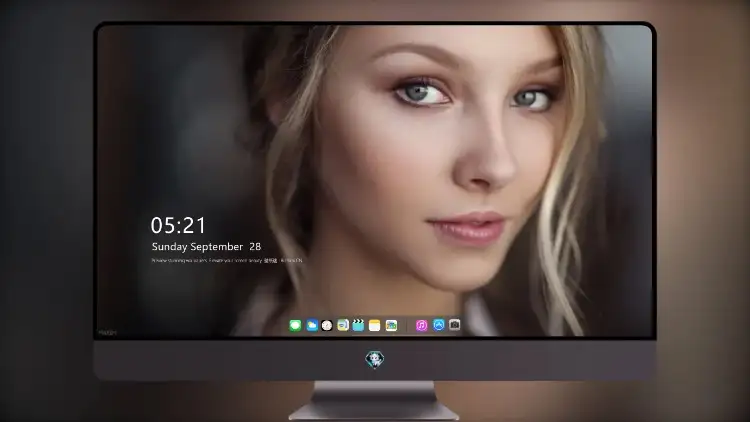This screenshot has height=422, width=750.
Task: Open the teal clapperboard Videos app
Action: [x=358, y=326]
